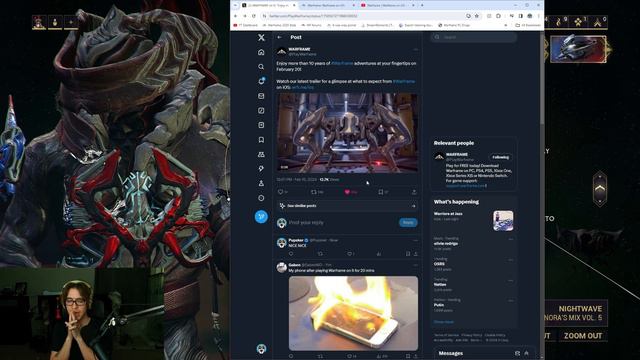The image size is (640, 360).
Task: Open the Communities icon in sidebar
Action: tap(261, 154)
